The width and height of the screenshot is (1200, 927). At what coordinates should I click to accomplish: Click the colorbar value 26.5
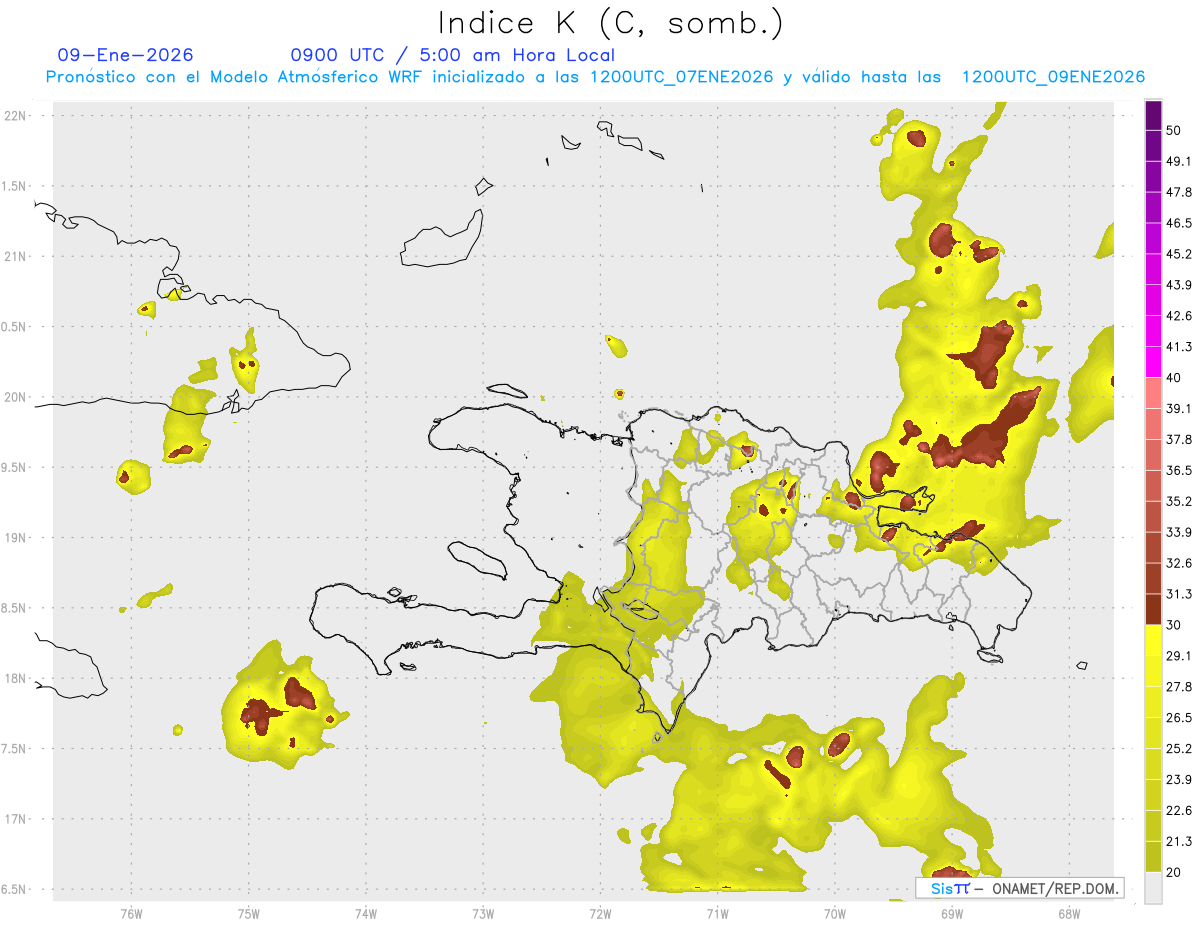click(1179, 718)
